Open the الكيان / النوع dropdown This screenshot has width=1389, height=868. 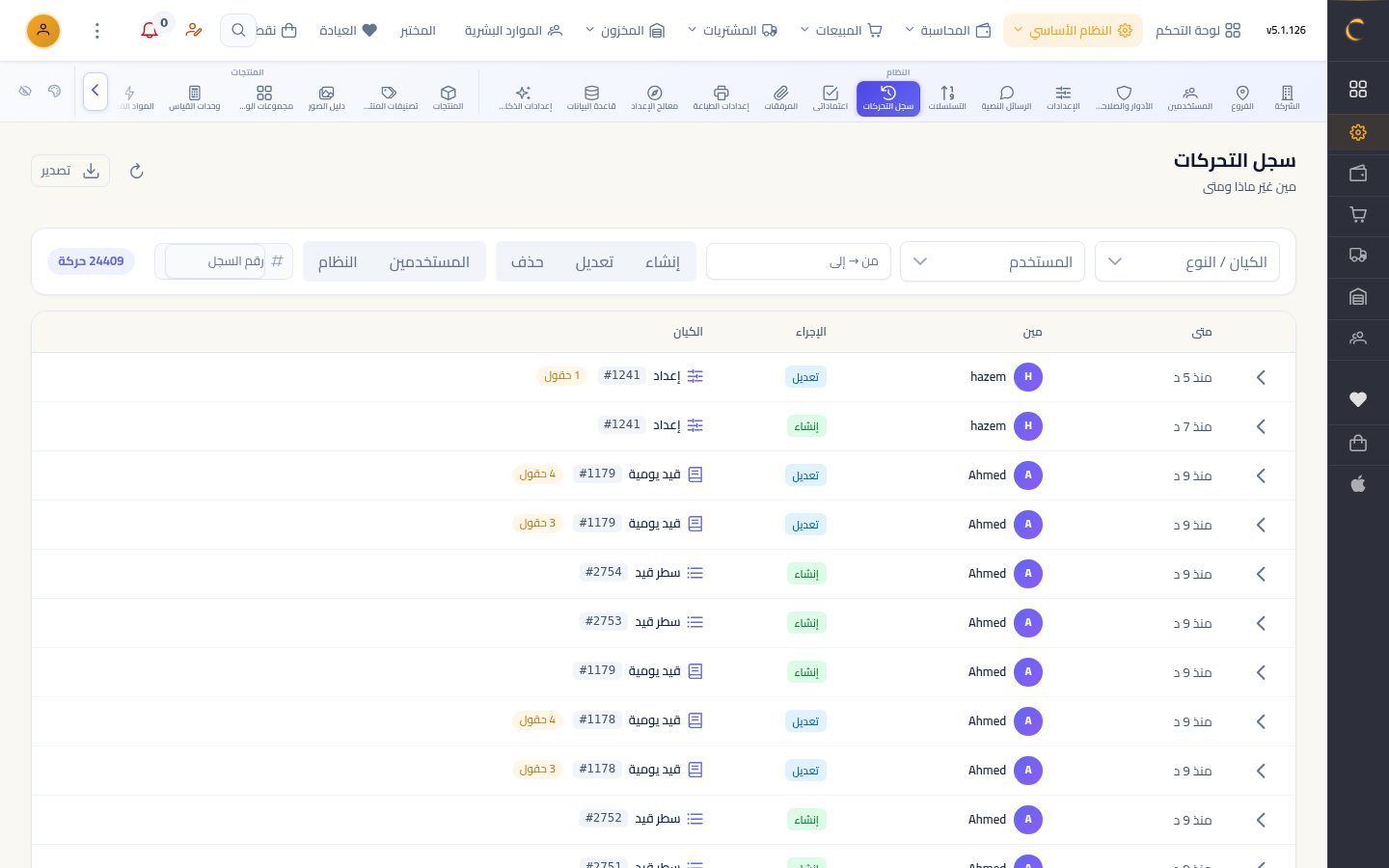point(1187,261)
